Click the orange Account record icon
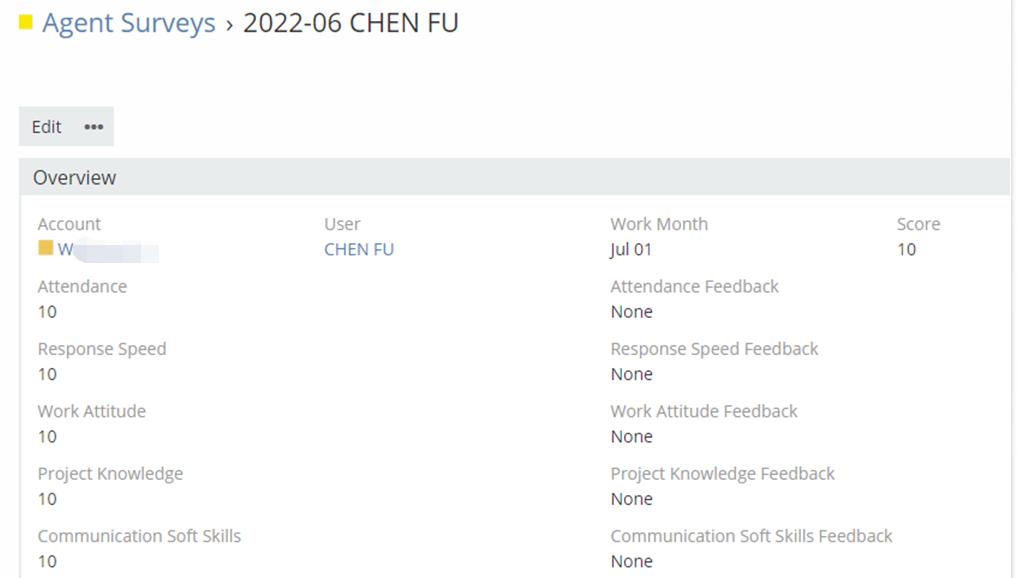 [45, 248]
